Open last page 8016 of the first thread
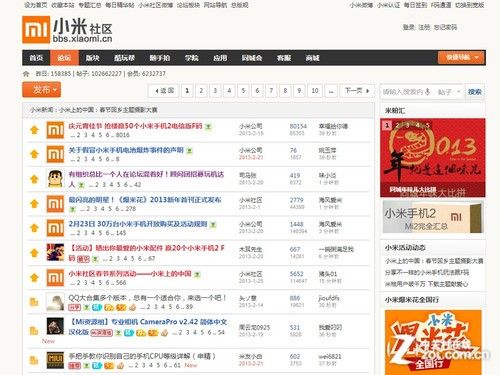The image size is (500, 375). pyautogui.click(x=122, y=135)
